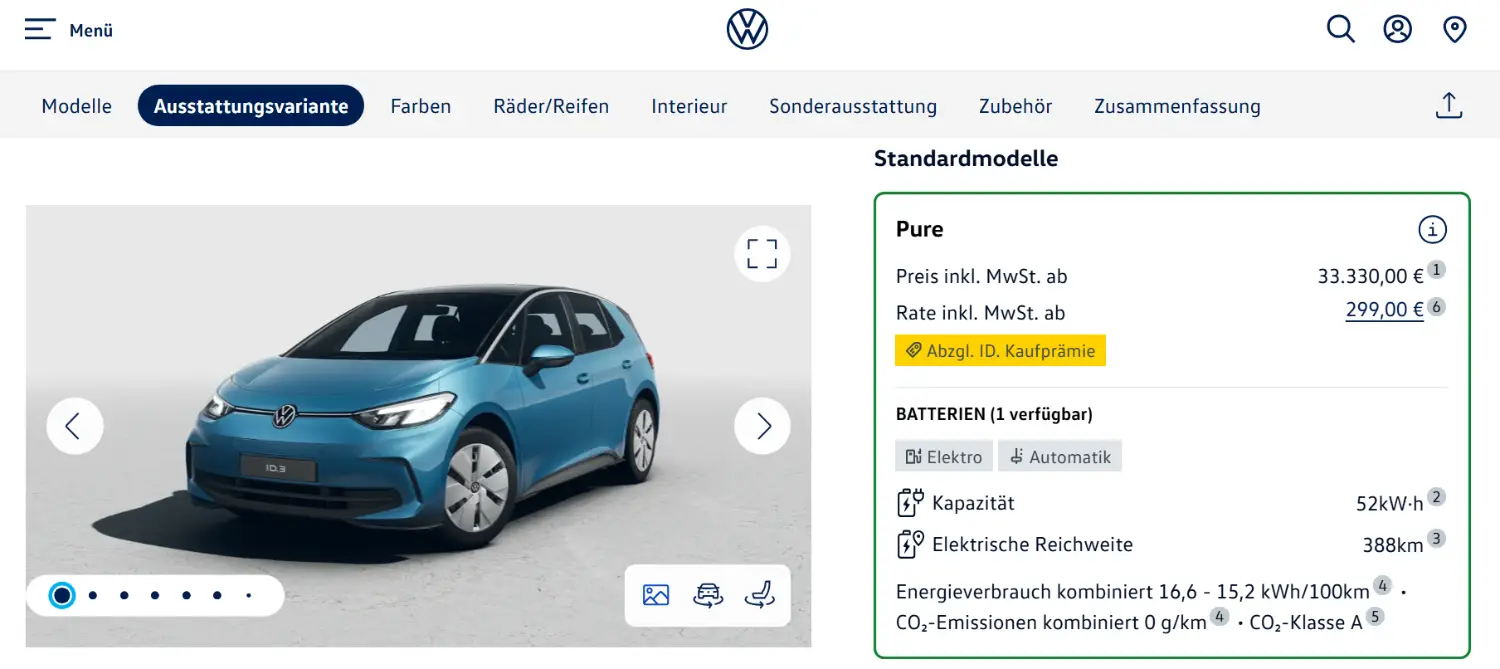The image size is (1500, 669).
Task: Open the Zusammenfassung tab
Action: (x=1177, y=106)
